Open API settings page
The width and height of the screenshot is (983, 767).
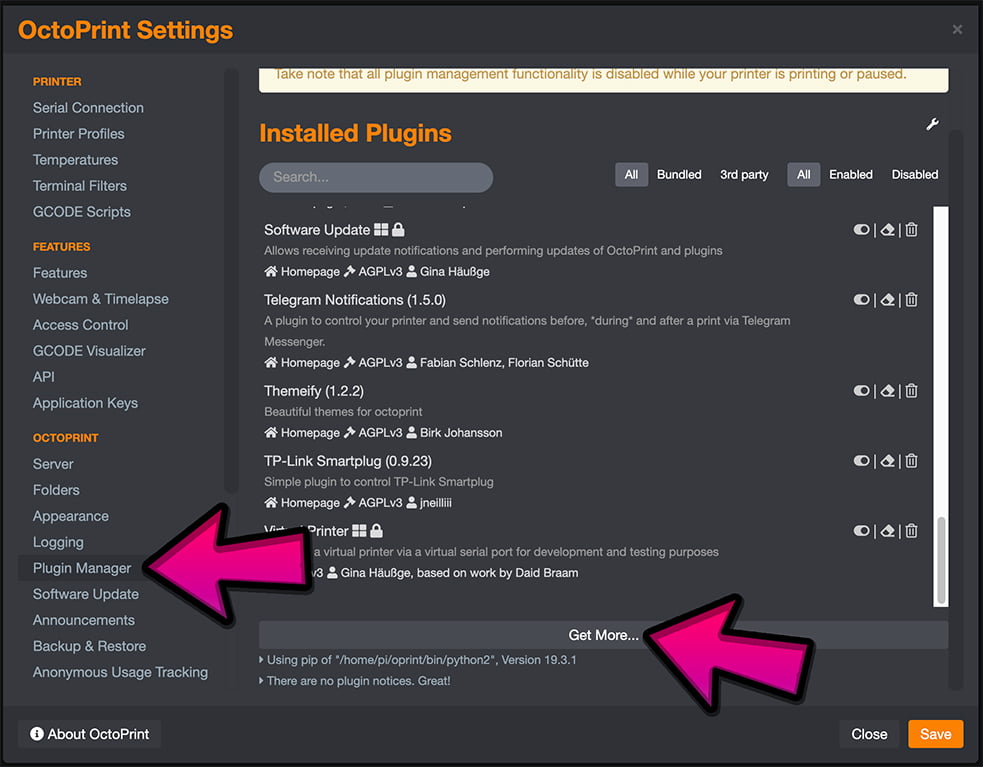[44, 377]
